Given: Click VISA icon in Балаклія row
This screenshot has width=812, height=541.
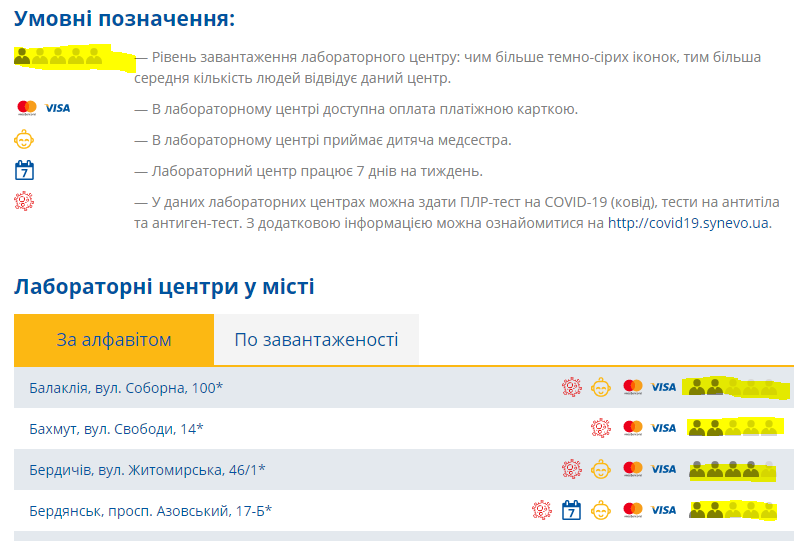Looking at the screenshot, I should tap(663, 387).
